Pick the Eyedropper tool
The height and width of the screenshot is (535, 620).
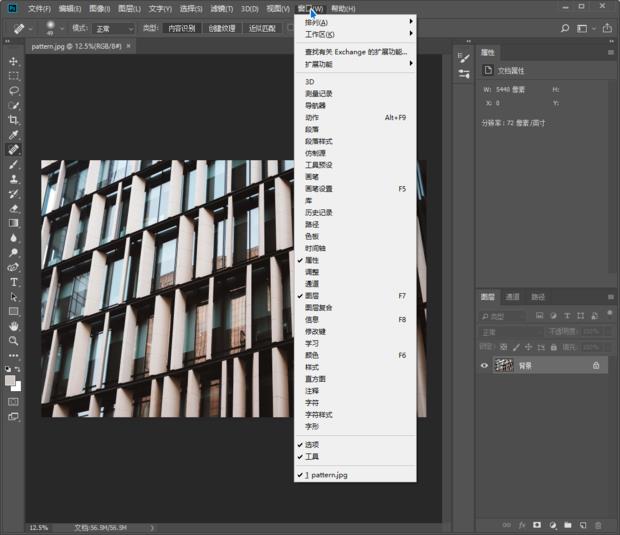coord(14,134)
